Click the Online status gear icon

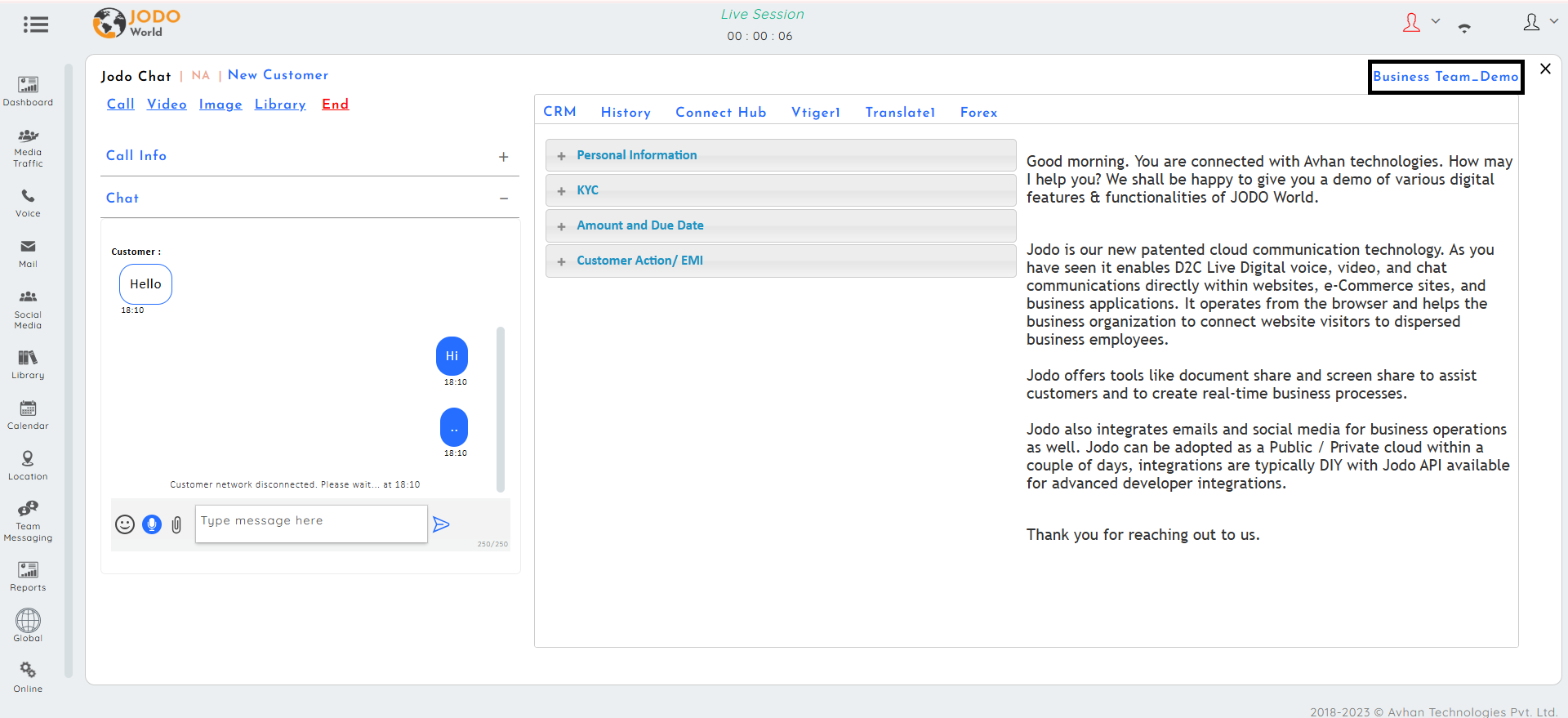[28, 670]
